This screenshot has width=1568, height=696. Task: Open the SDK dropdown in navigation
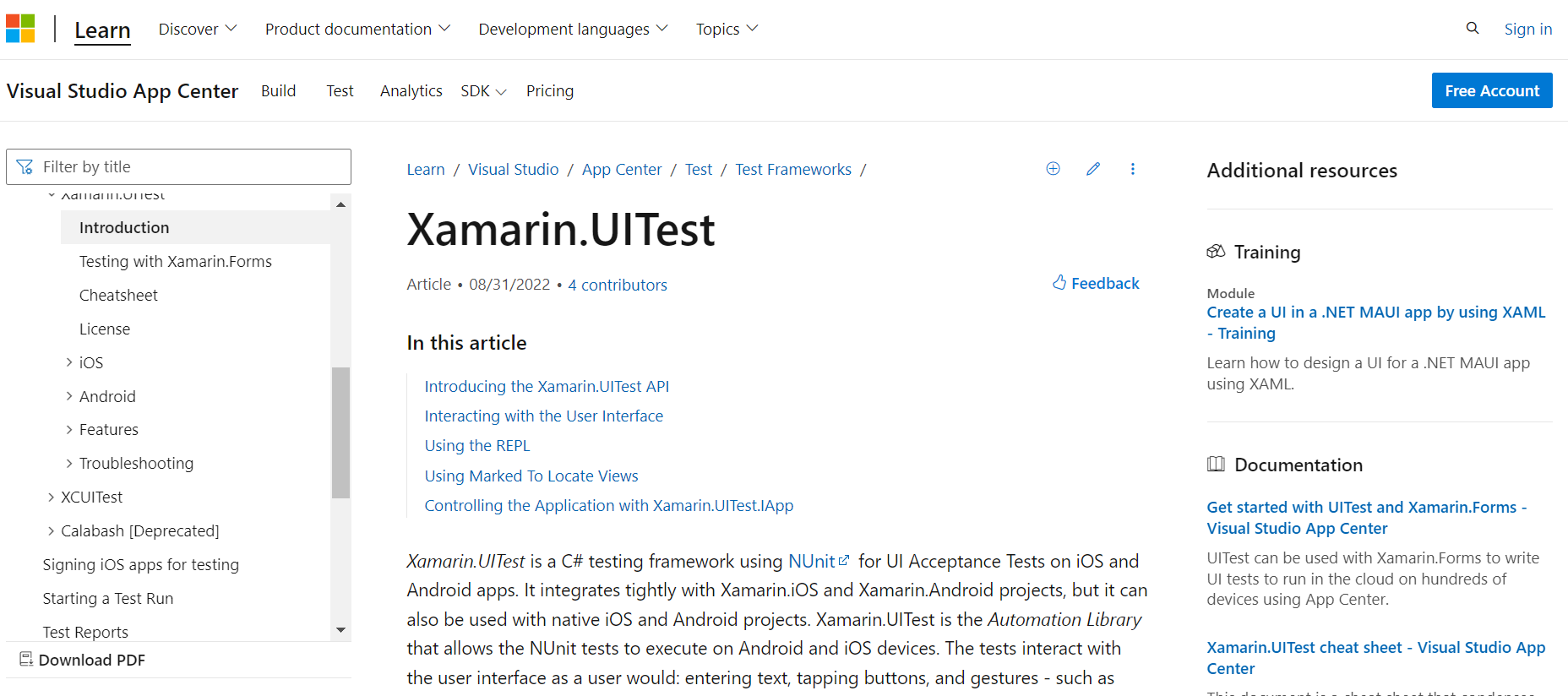pos(483,91)
